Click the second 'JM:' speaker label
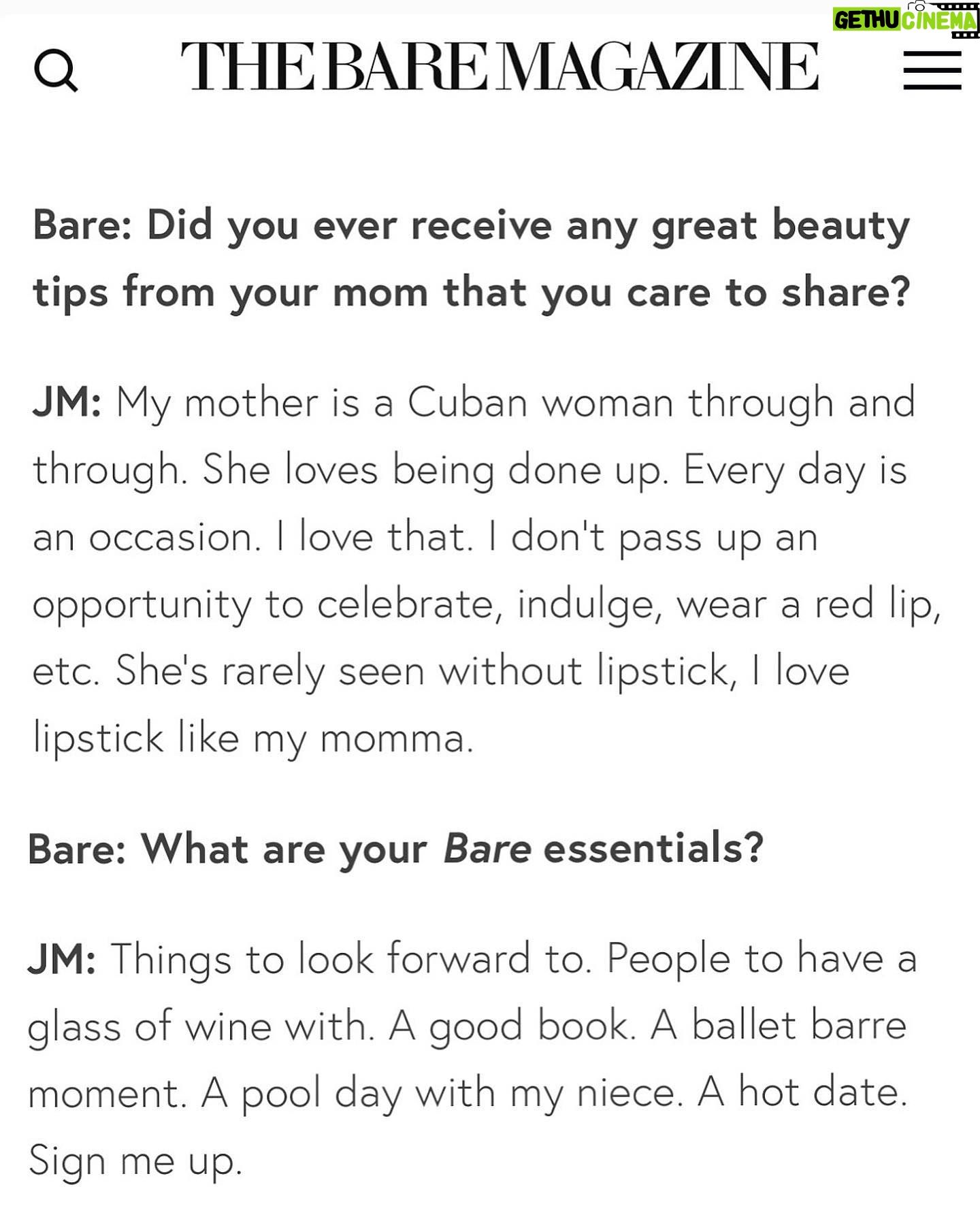Image resolution: width=980 pixels, height=1219 pixels. (62, 959)
